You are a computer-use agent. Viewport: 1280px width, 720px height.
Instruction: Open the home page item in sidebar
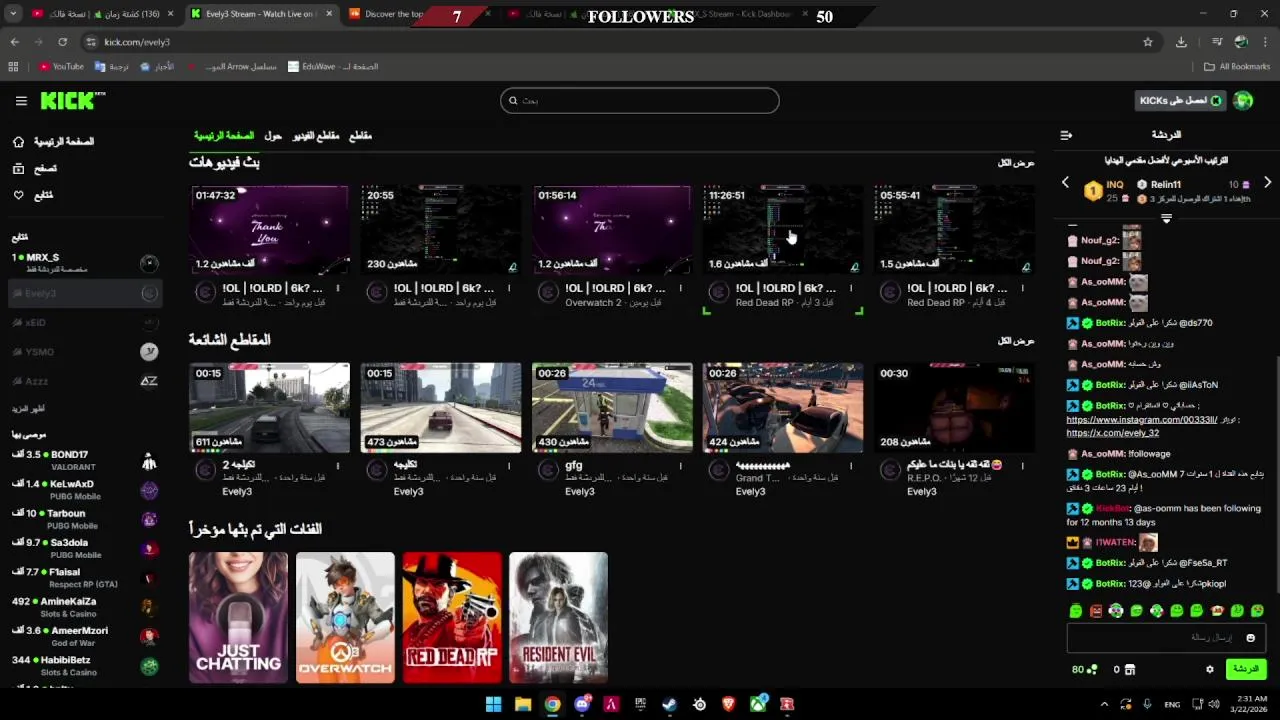(54, 142)
